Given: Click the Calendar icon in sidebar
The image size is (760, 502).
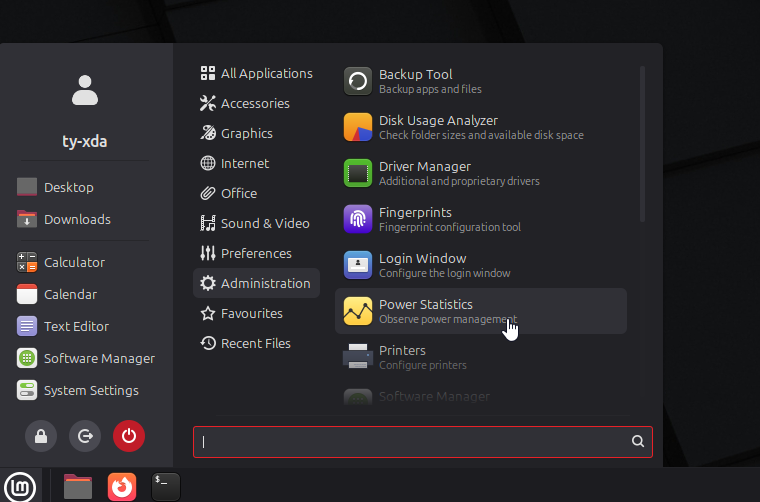Looking at the screenshot, I should tap(27, 294).
